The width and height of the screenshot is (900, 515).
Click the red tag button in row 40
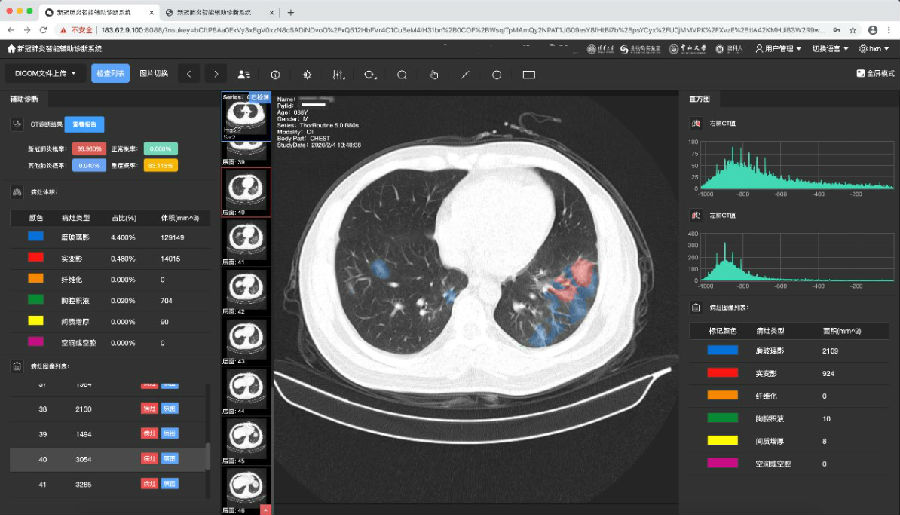click(x=149, y=458)
